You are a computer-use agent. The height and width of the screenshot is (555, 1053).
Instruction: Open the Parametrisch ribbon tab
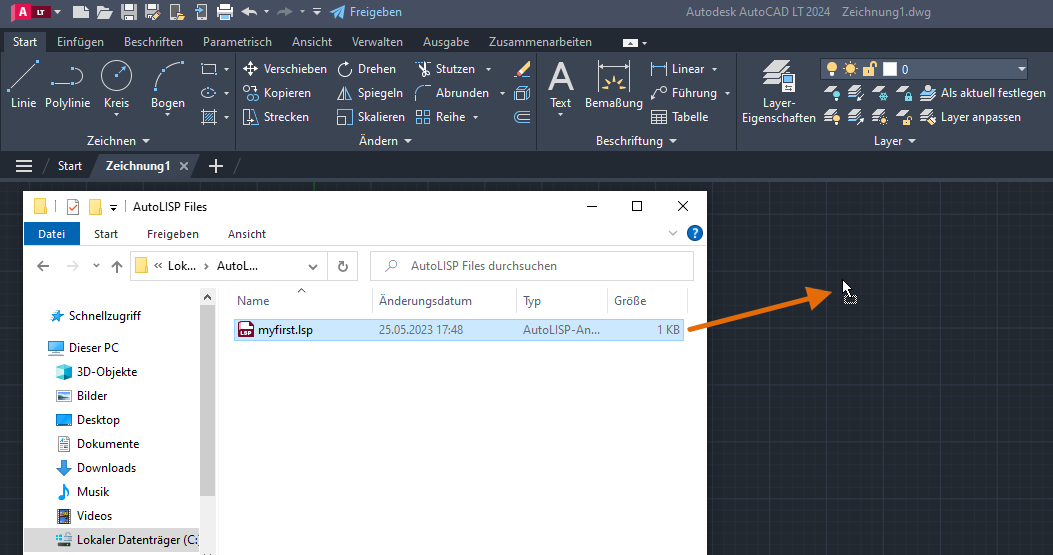coord(237,42)
